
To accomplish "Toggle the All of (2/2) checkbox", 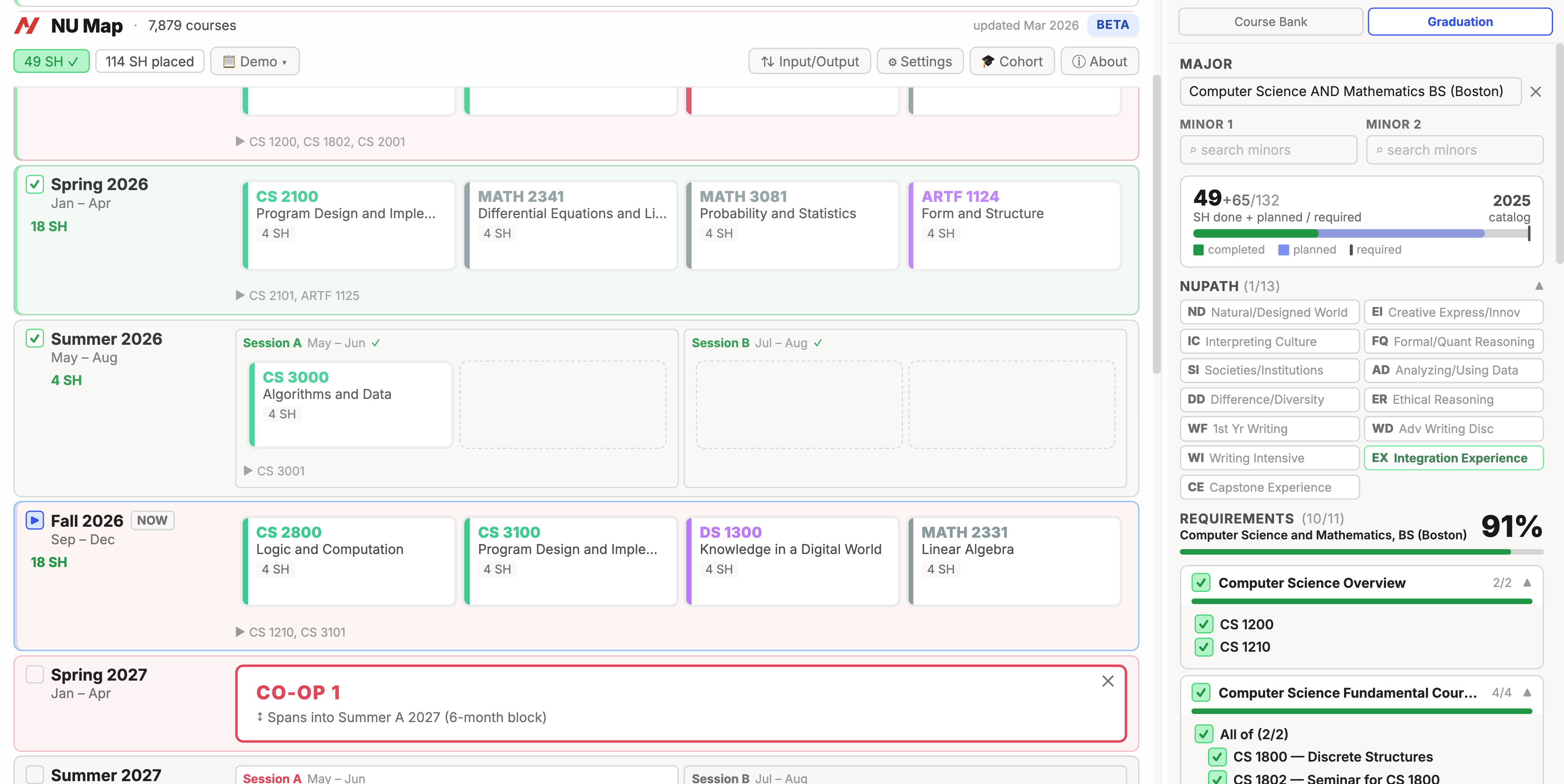I will click(1204, 734).
